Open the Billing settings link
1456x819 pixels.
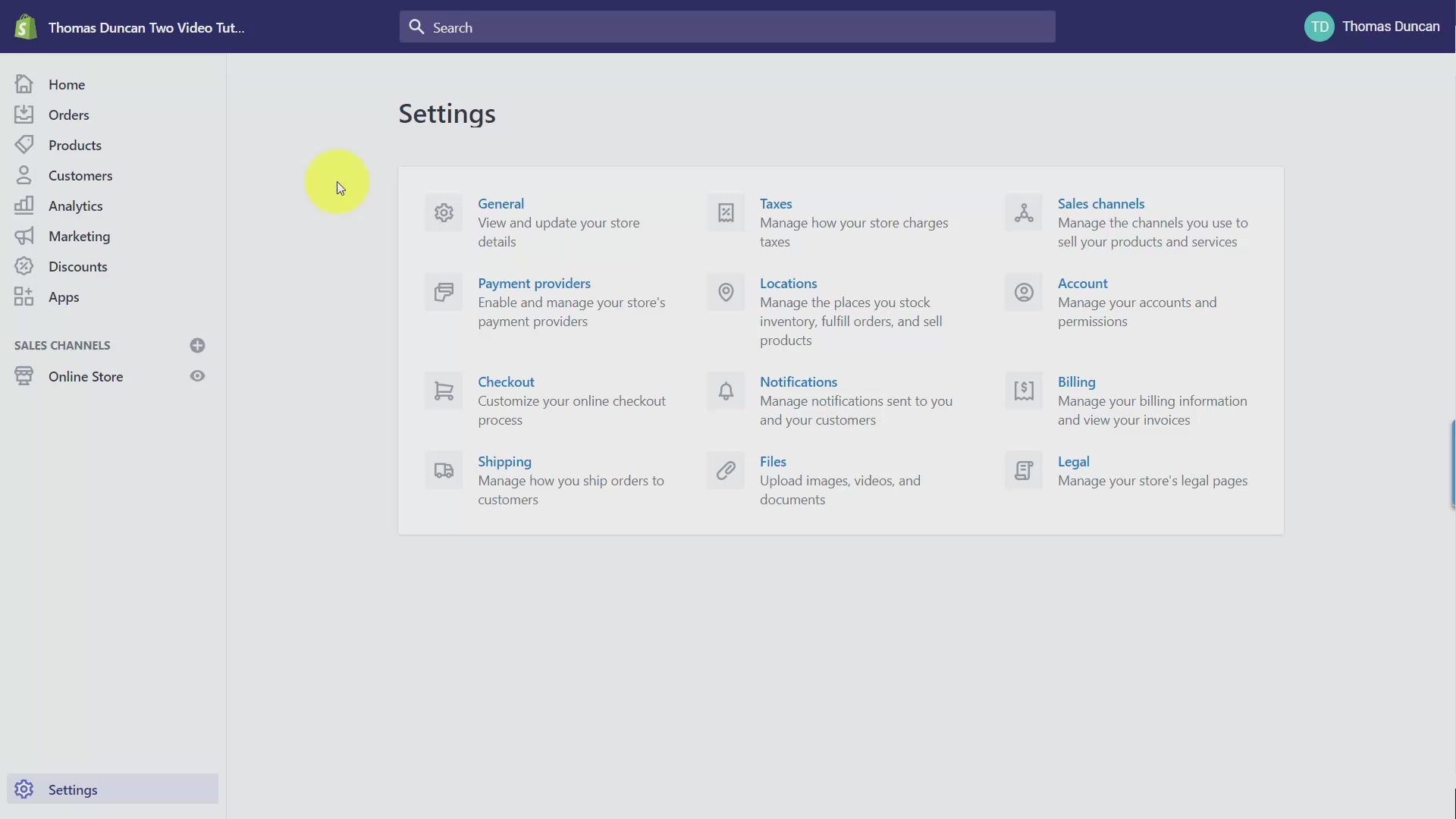tap(1076, 381)
